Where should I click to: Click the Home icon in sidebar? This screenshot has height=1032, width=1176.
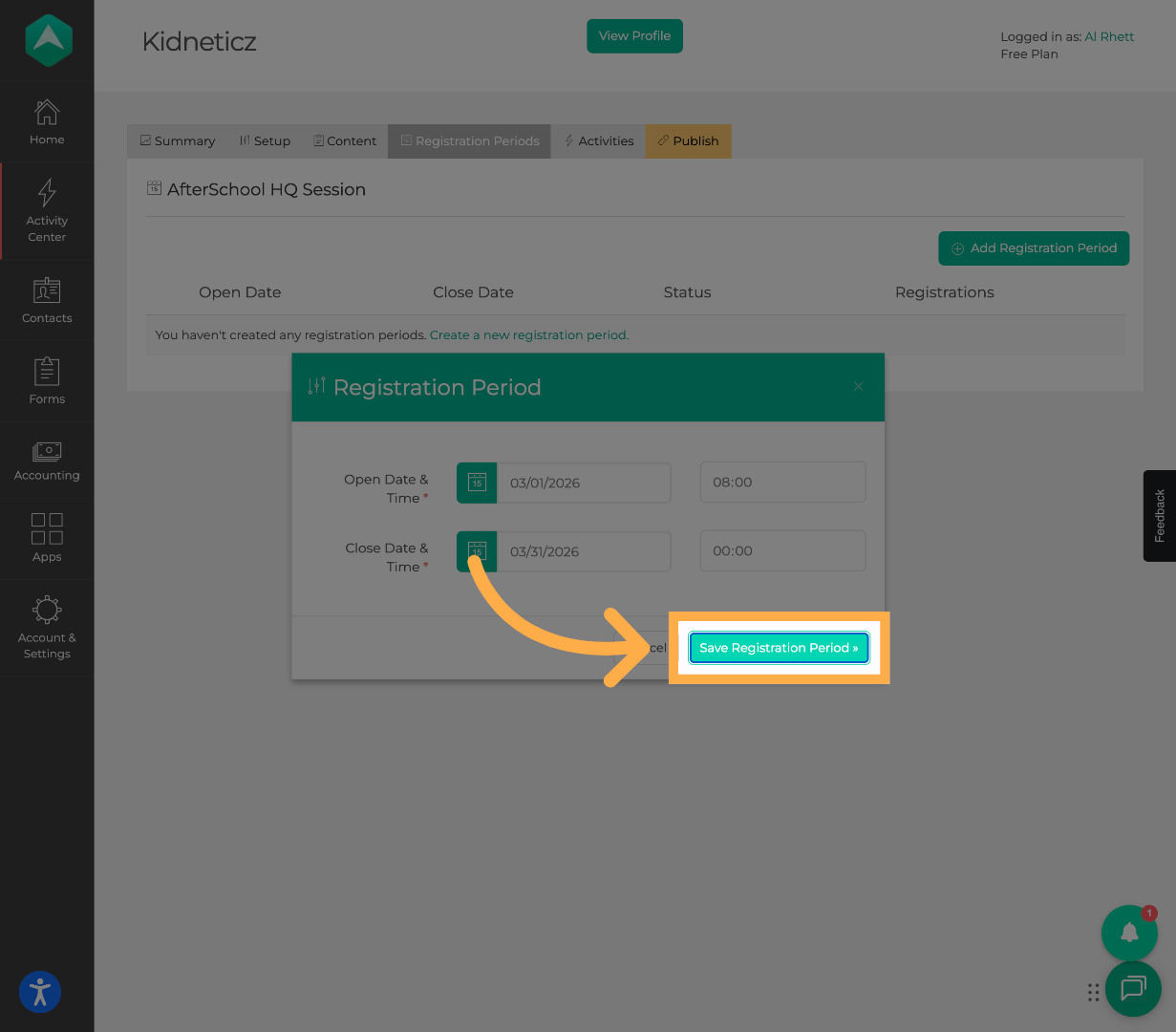(47, 114)
